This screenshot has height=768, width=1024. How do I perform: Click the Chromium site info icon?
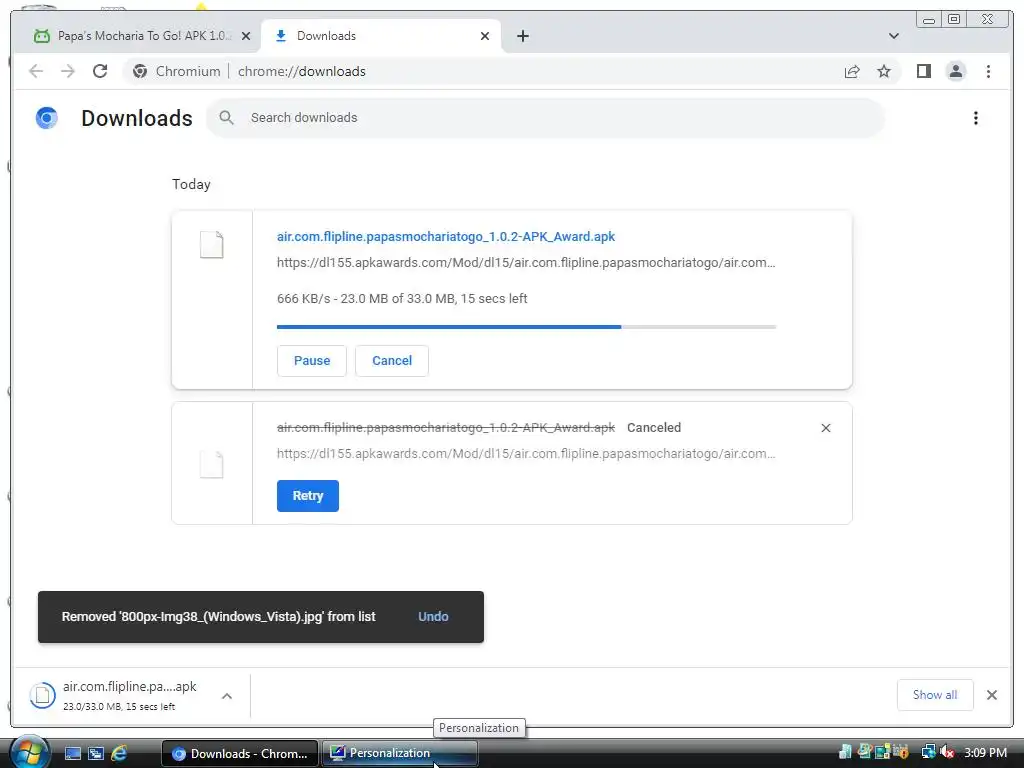[x=140, y=71]
